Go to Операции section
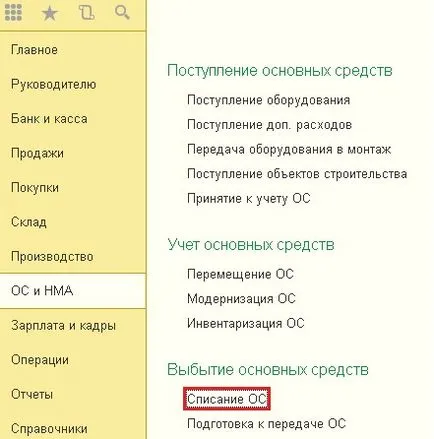 (x=40, y=360)
